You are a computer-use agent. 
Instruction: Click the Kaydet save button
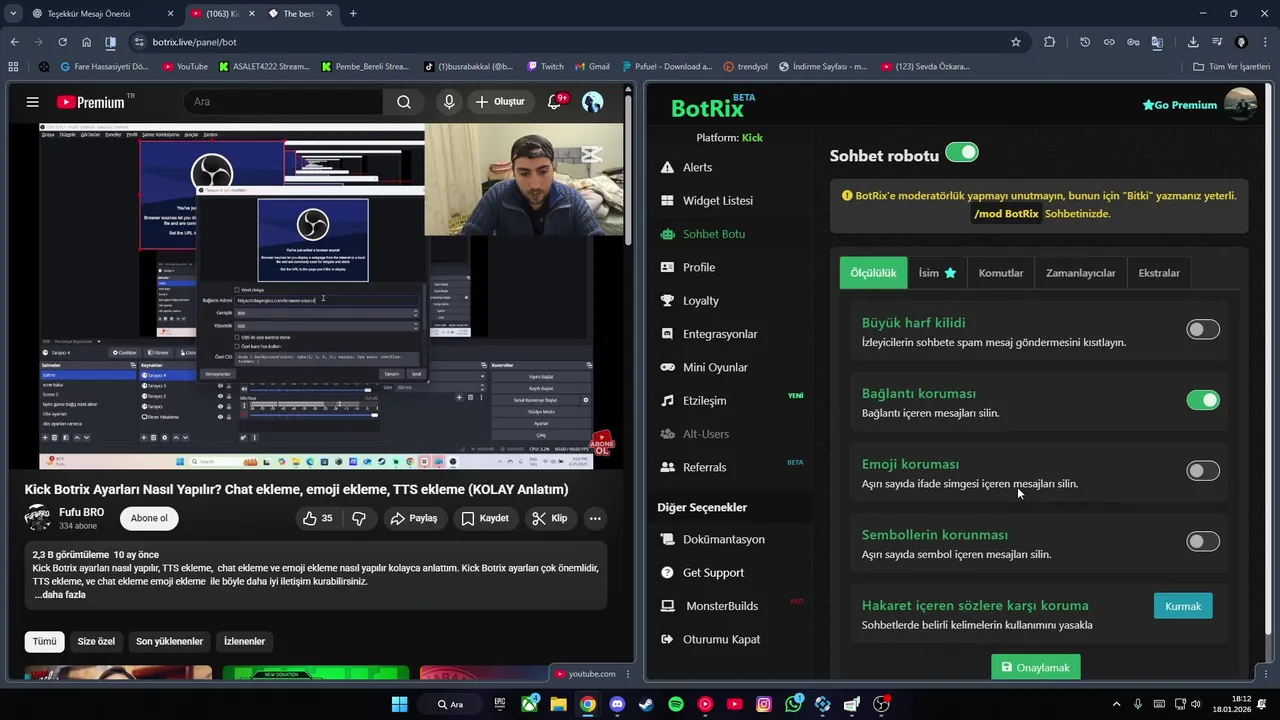tap(485, 518)
